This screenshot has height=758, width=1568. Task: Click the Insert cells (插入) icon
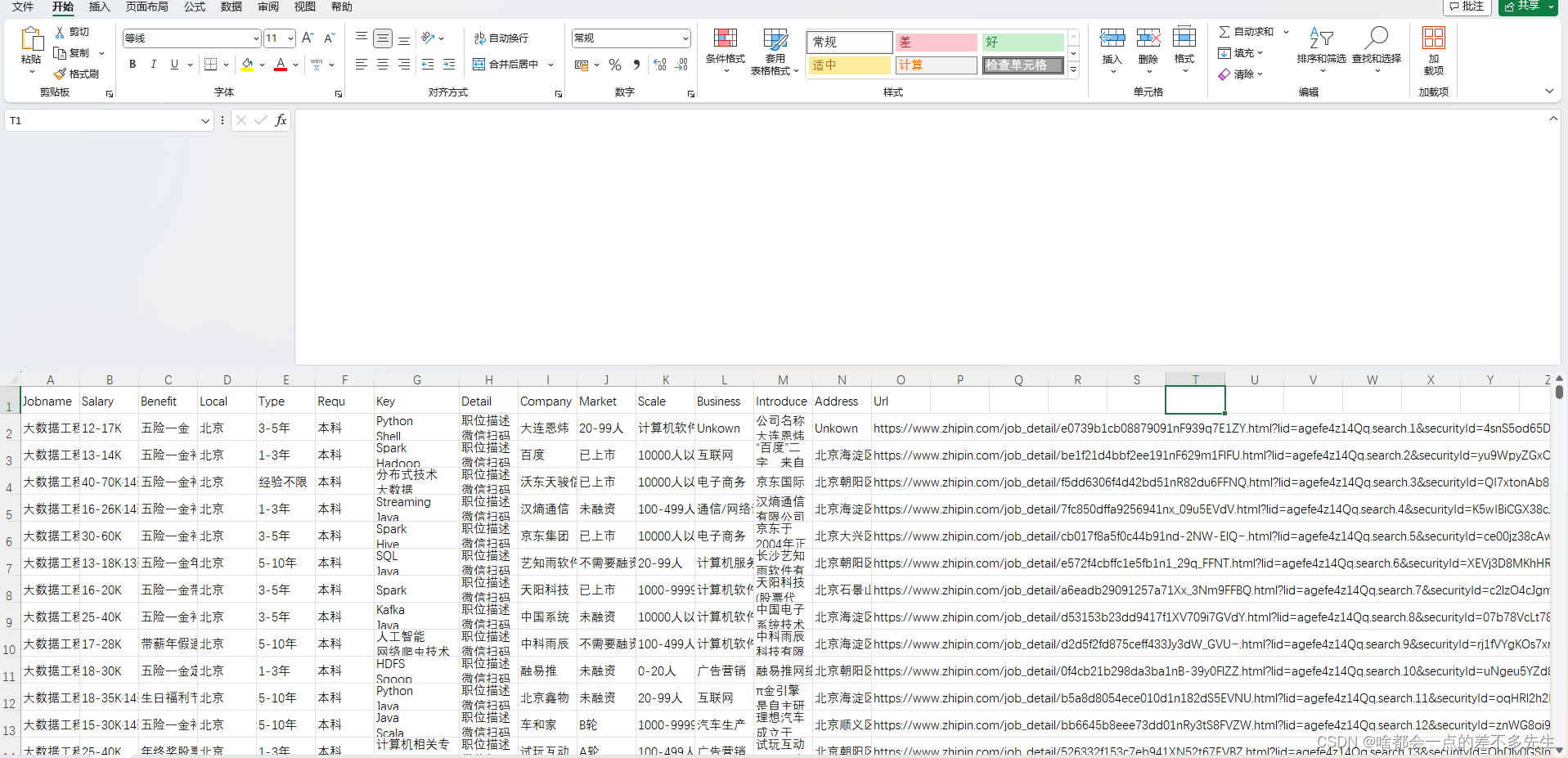coord(1112,38)
